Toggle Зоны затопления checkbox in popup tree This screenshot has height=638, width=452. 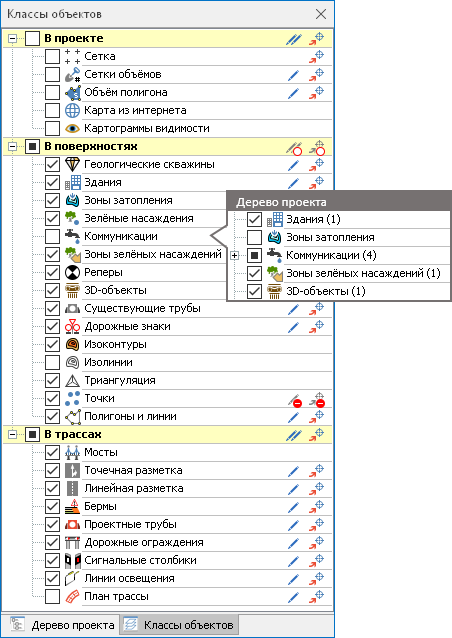(254, 237)
